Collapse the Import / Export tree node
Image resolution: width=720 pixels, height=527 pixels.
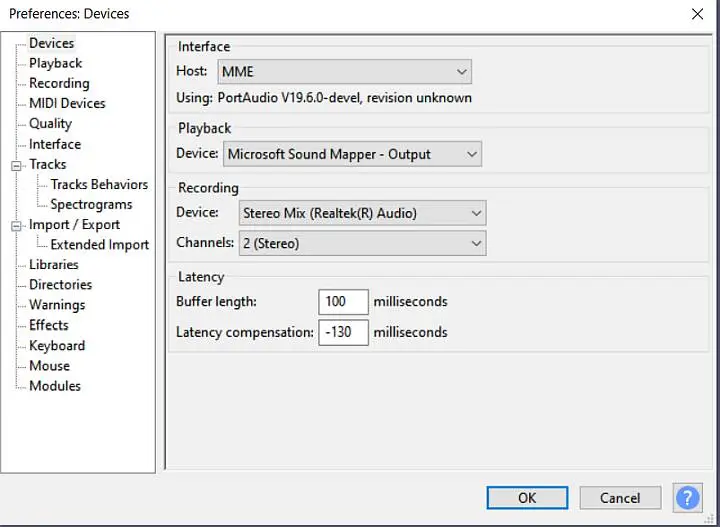16,226
